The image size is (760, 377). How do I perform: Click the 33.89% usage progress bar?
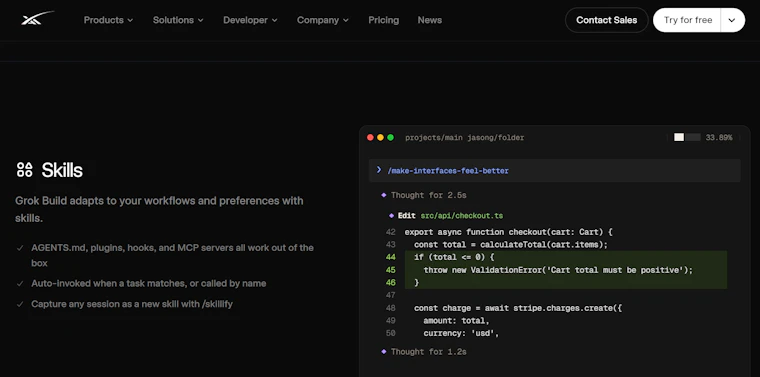pos(687,138)
